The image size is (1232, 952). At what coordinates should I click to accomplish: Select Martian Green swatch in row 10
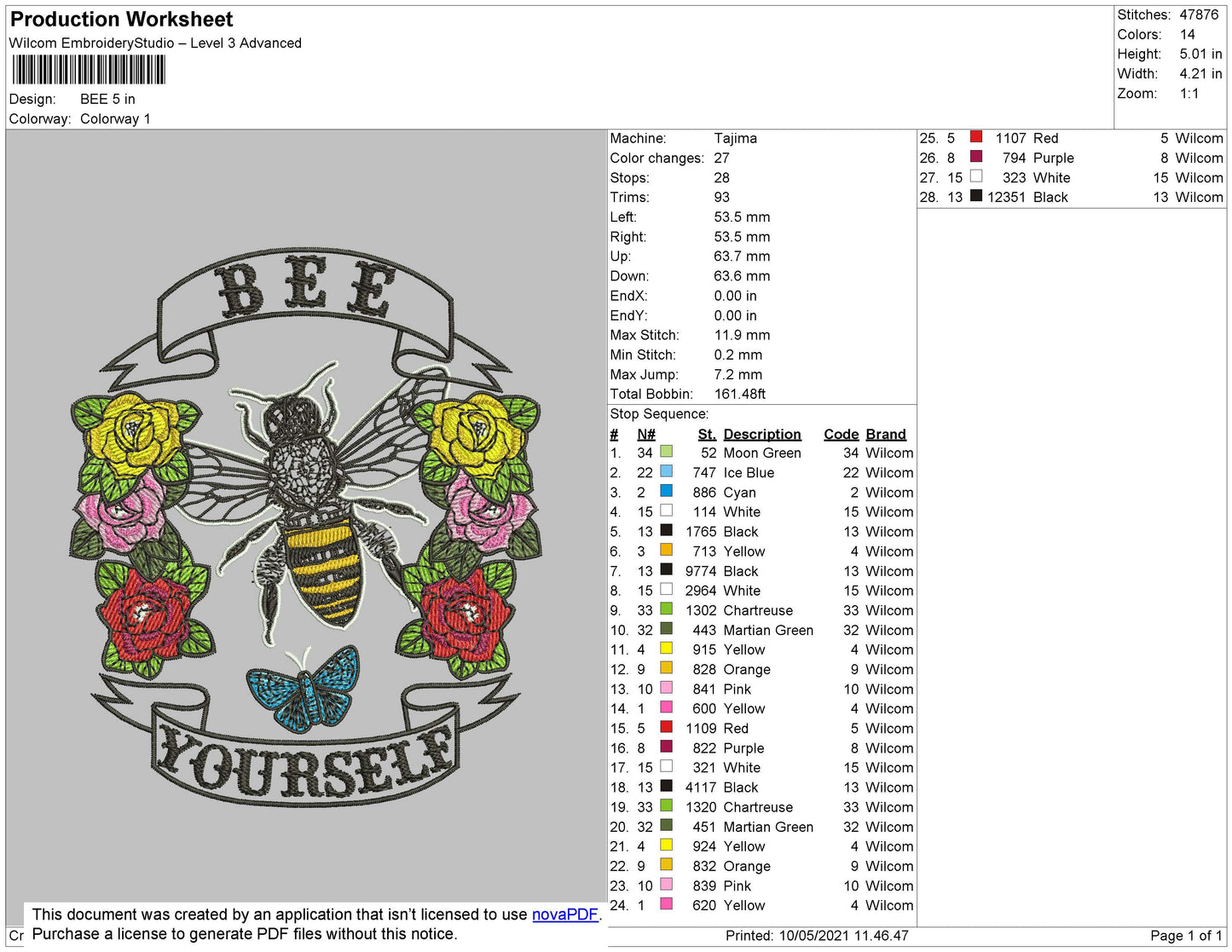(666, 629)
